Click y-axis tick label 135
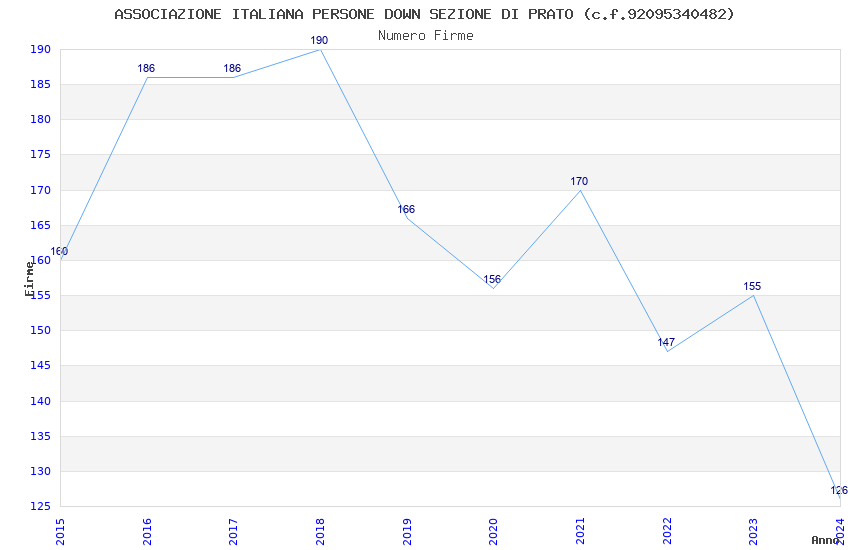Viewport: 850px width, 550px height. click(x=40, y=436)
